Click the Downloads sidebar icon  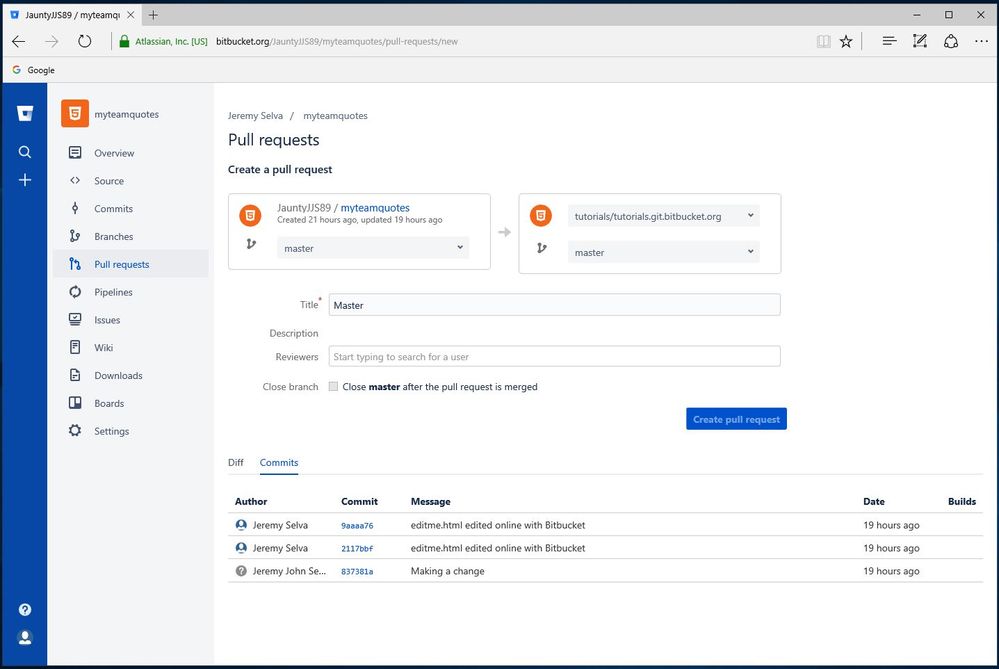click(75, 375)
